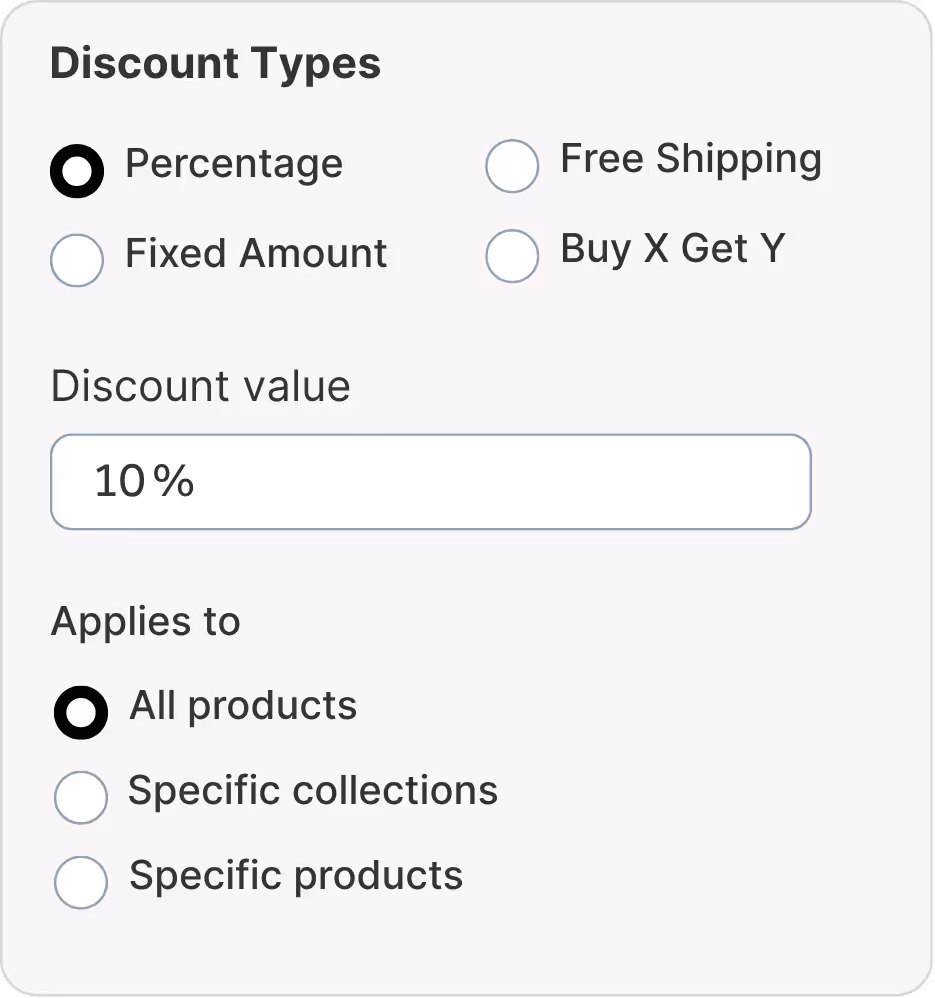Click the Specific products label text
Image resolution: width=935 pixels, height=998 pixels.
click(x=294, y=875)
